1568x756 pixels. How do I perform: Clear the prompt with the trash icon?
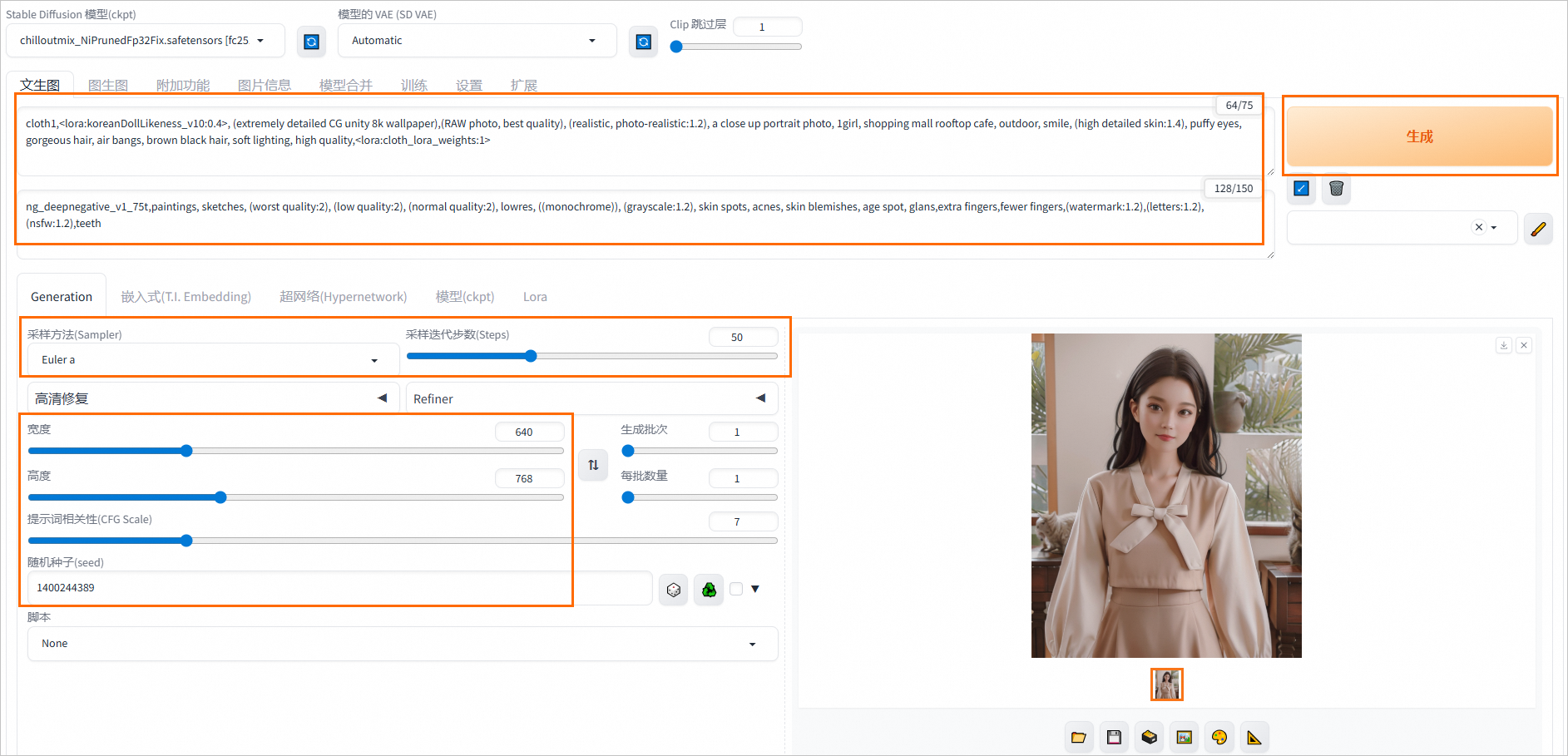pyautogui.click(x=1336, y=189)
